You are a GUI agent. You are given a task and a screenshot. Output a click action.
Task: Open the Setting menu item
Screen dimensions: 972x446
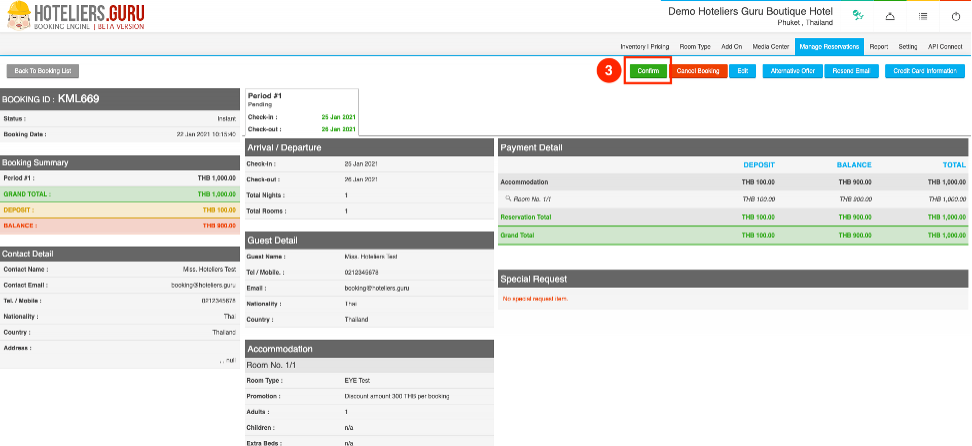coord(907,46)
